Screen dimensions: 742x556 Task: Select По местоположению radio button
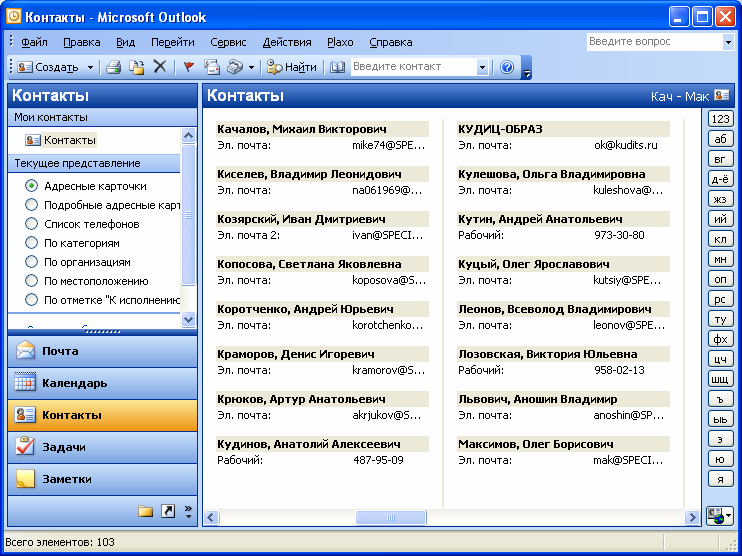[x=31, y=281]
